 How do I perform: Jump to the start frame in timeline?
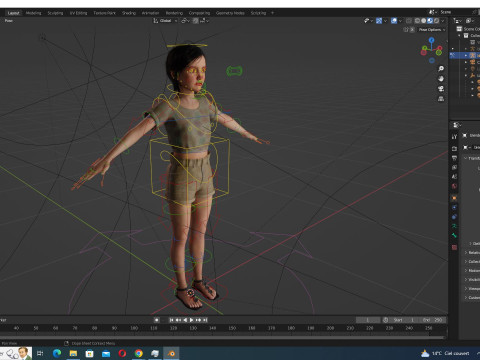click(x=171, y=320)
